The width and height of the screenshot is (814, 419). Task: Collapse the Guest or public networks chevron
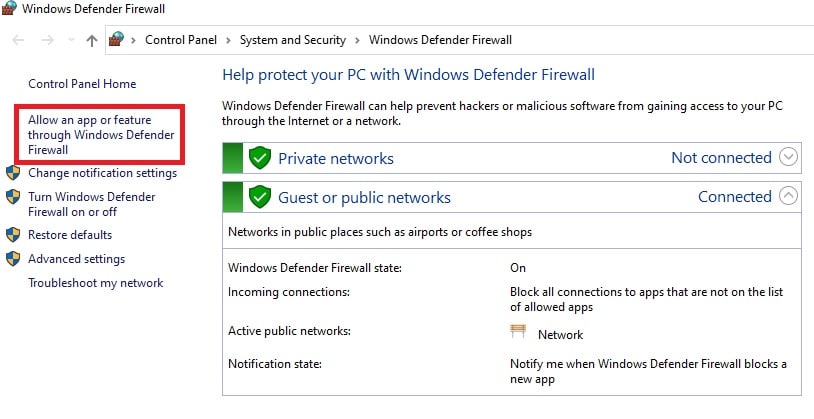tap(789, 197)
